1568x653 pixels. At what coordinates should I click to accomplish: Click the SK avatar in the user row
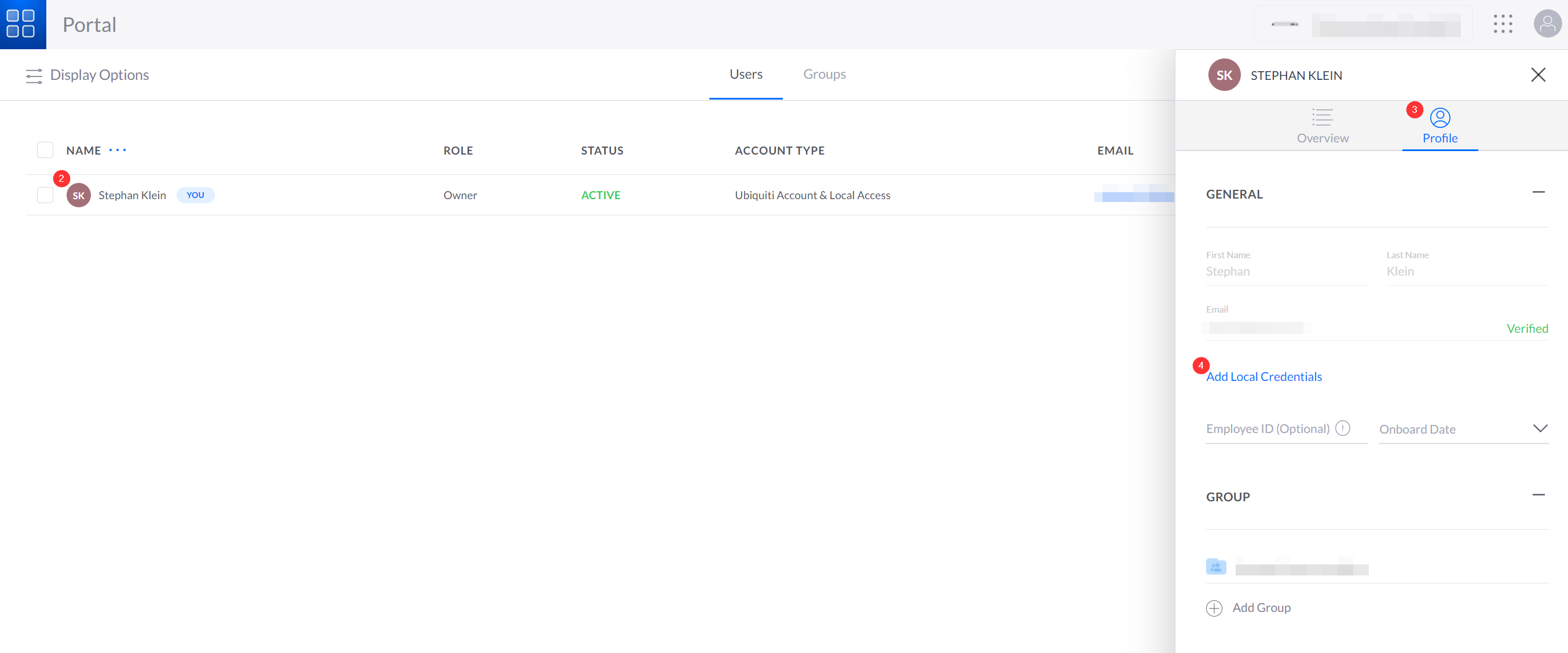[x=79, y=195]
